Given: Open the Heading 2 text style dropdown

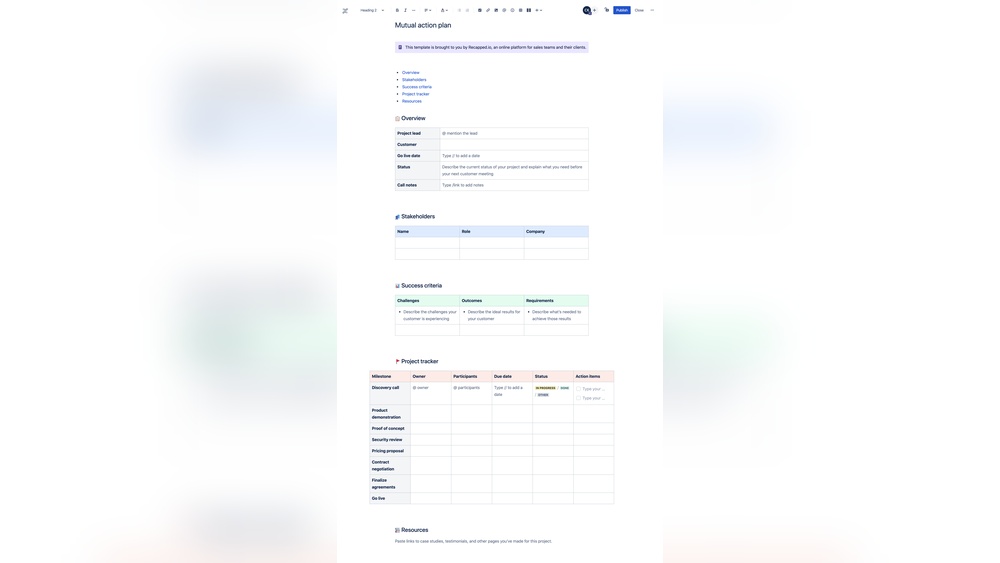Looking at the screenshot, I should point(372,11).
